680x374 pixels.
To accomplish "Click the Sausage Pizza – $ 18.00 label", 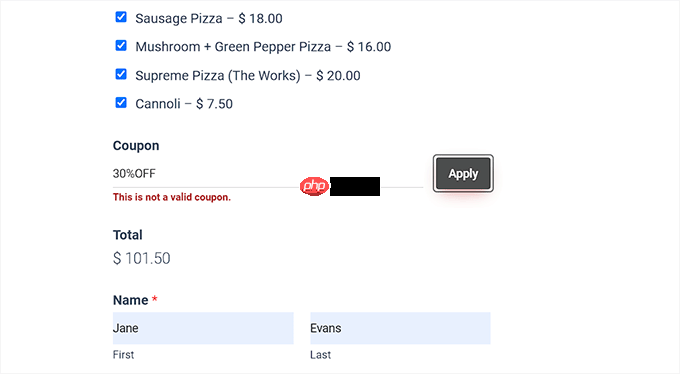I will pyautogui.click(x=209, y=19).
